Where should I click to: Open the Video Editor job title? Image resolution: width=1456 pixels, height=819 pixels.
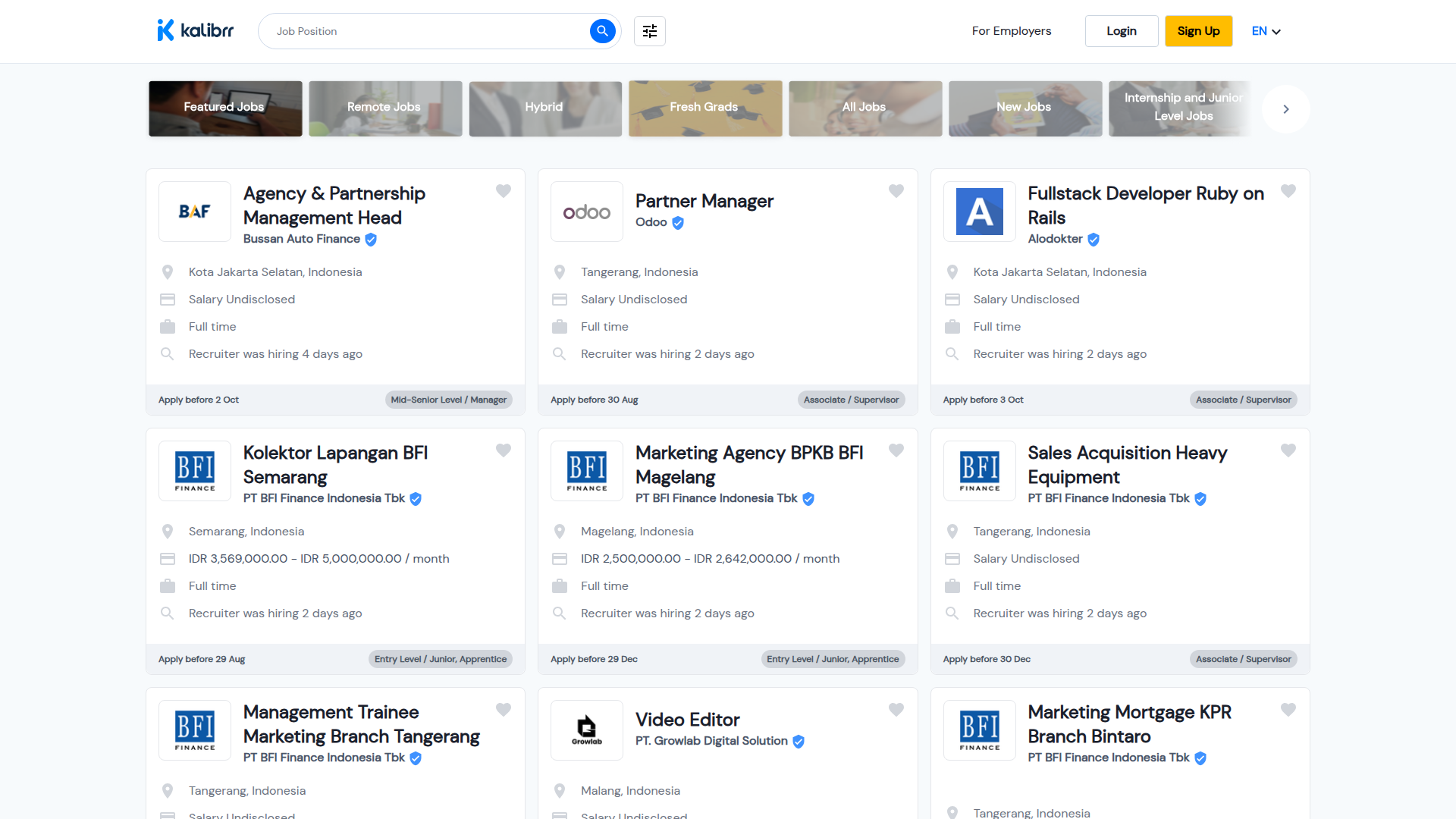click(x=688, y=720)
